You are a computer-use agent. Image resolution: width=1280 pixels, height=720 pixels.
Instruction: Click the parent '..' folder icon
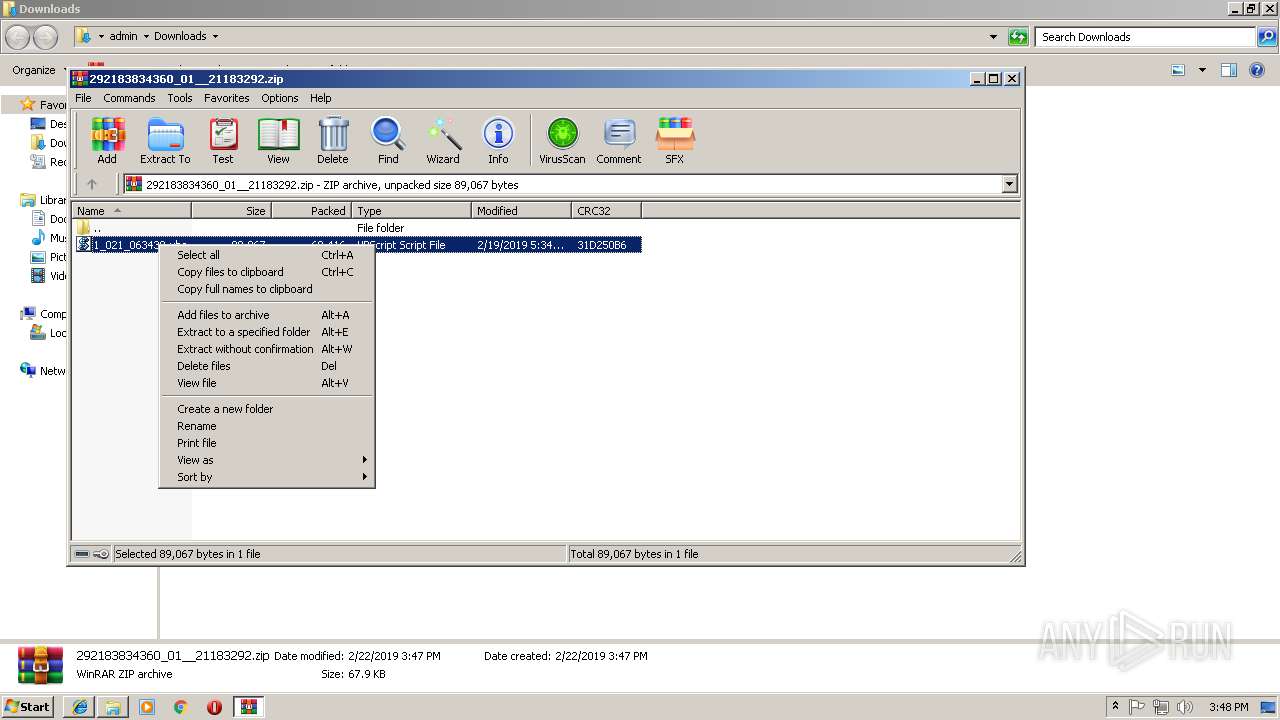pyautogui.click(x=84, y=228)
